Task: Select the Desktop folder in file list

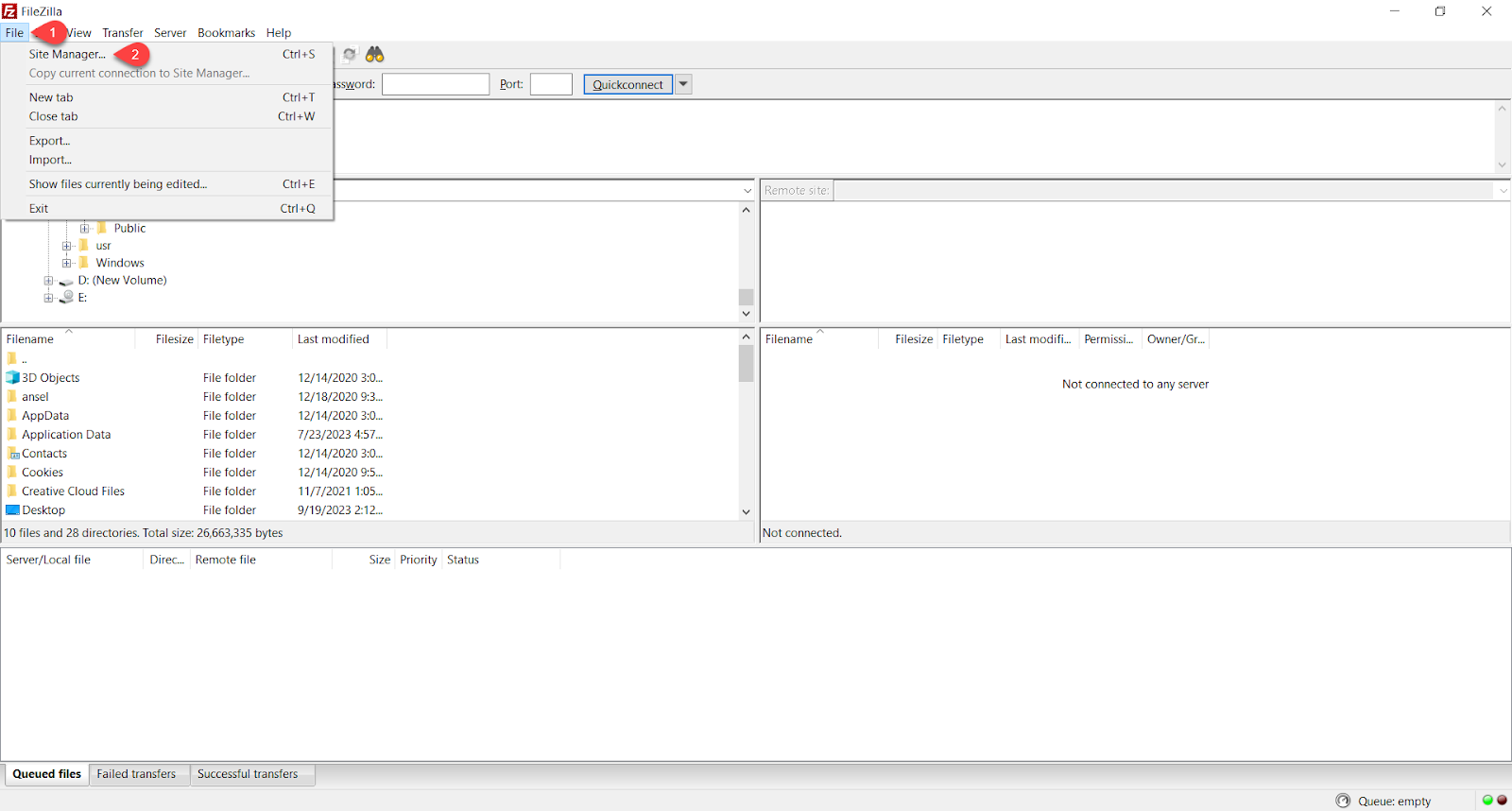Action: (x=43, y=510)
